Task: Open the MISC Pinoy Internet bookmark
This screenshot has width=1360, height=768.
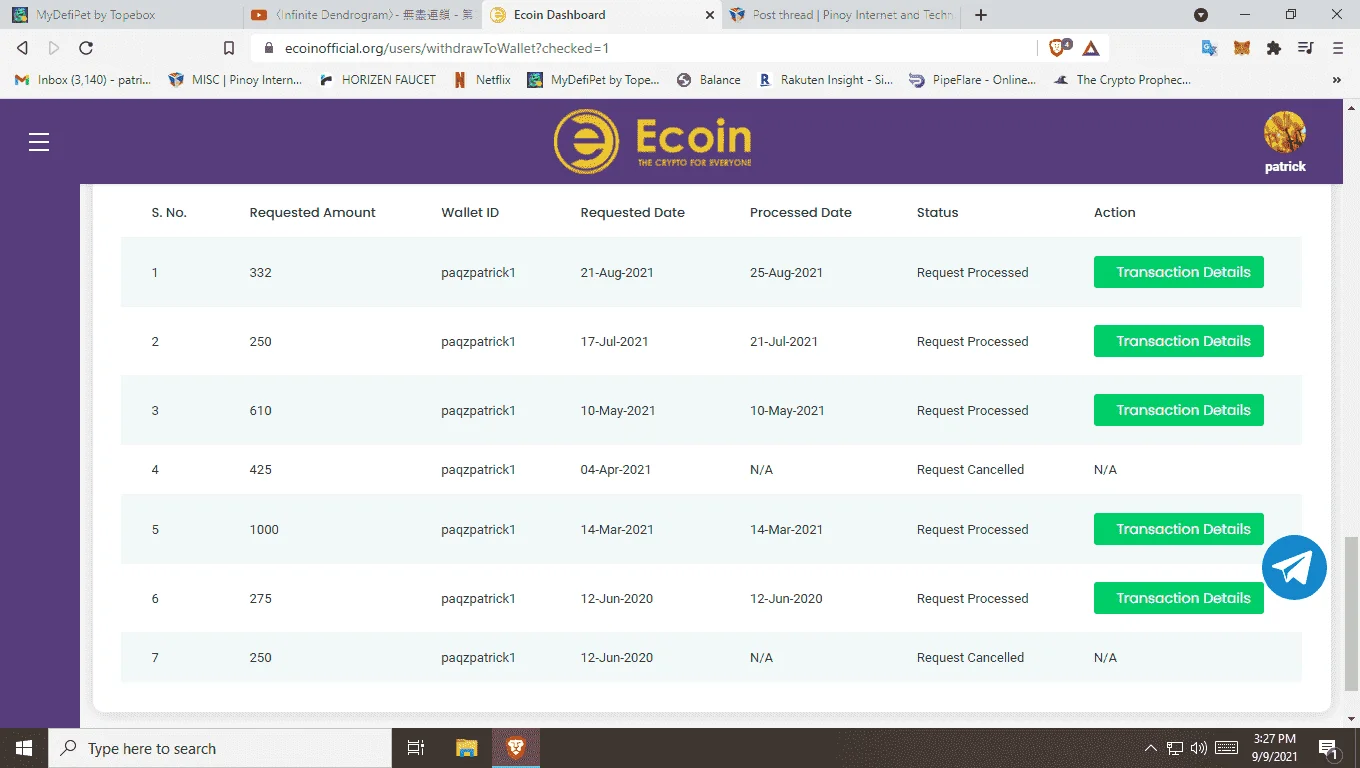Action: click(x=236, y=80)
